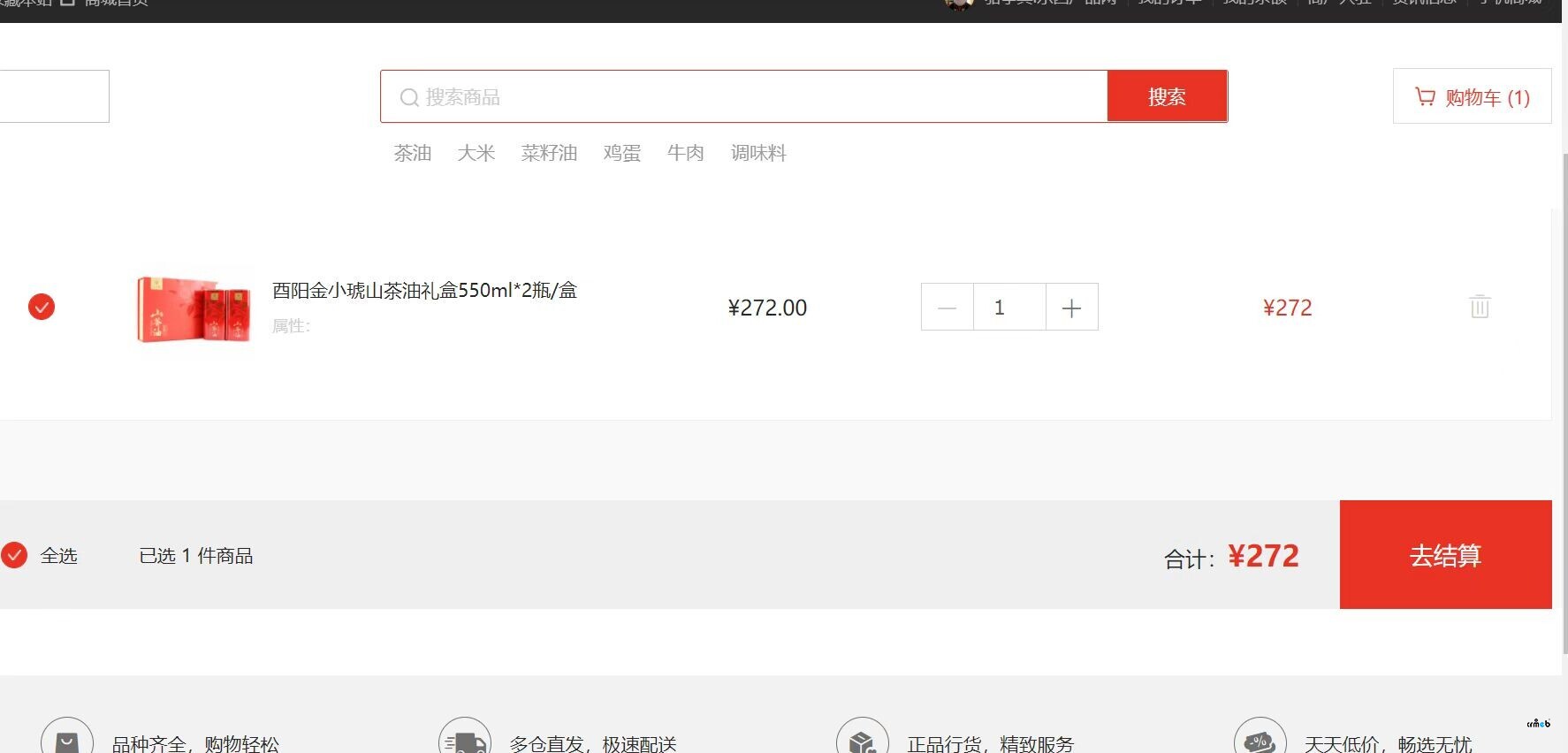This screenshot has width=1568, height=753.
Task: Click the 菜籽油 hot keyword link
Action: 549,153
